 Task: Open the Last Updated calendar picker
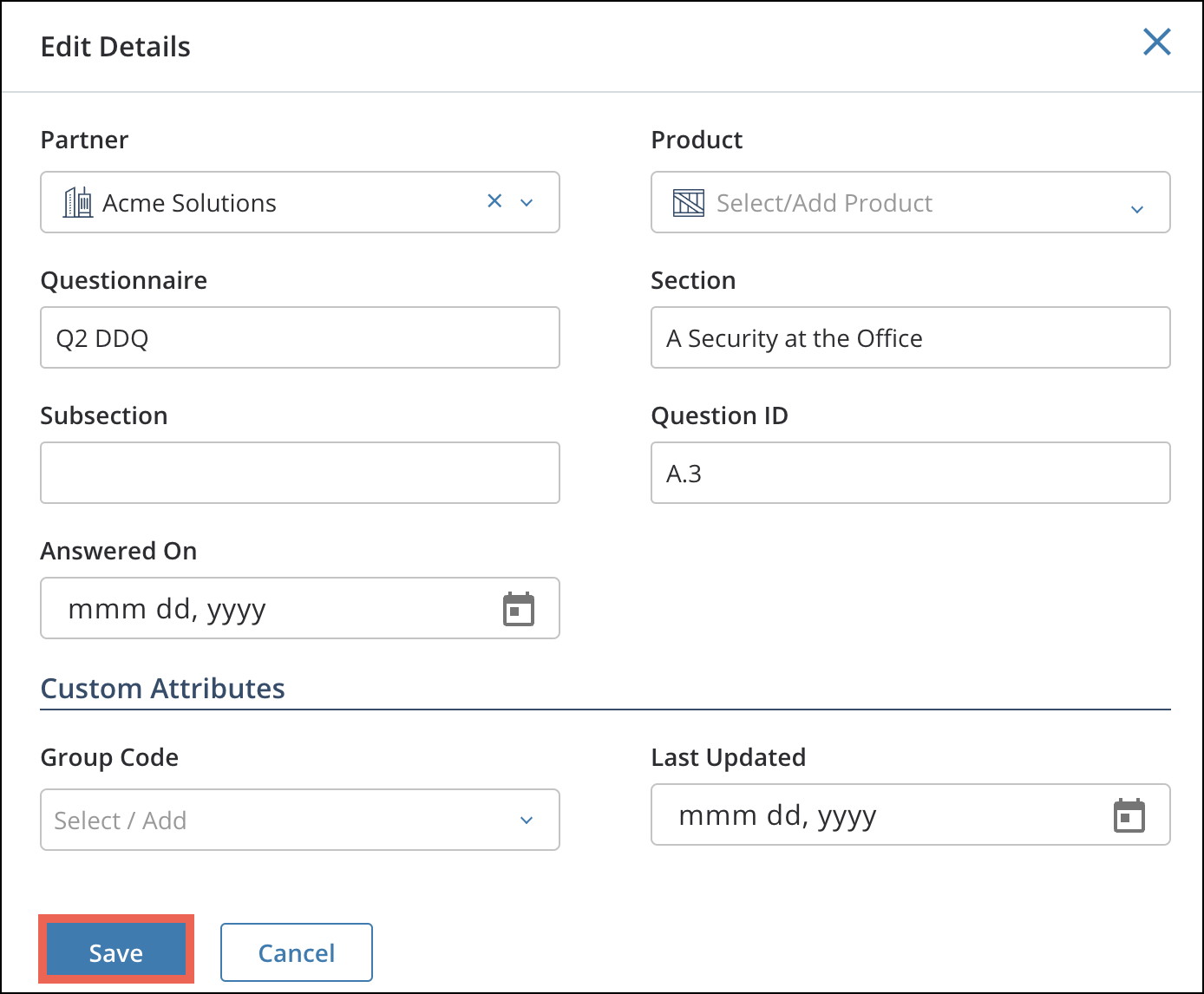[x=1129, y=815]
